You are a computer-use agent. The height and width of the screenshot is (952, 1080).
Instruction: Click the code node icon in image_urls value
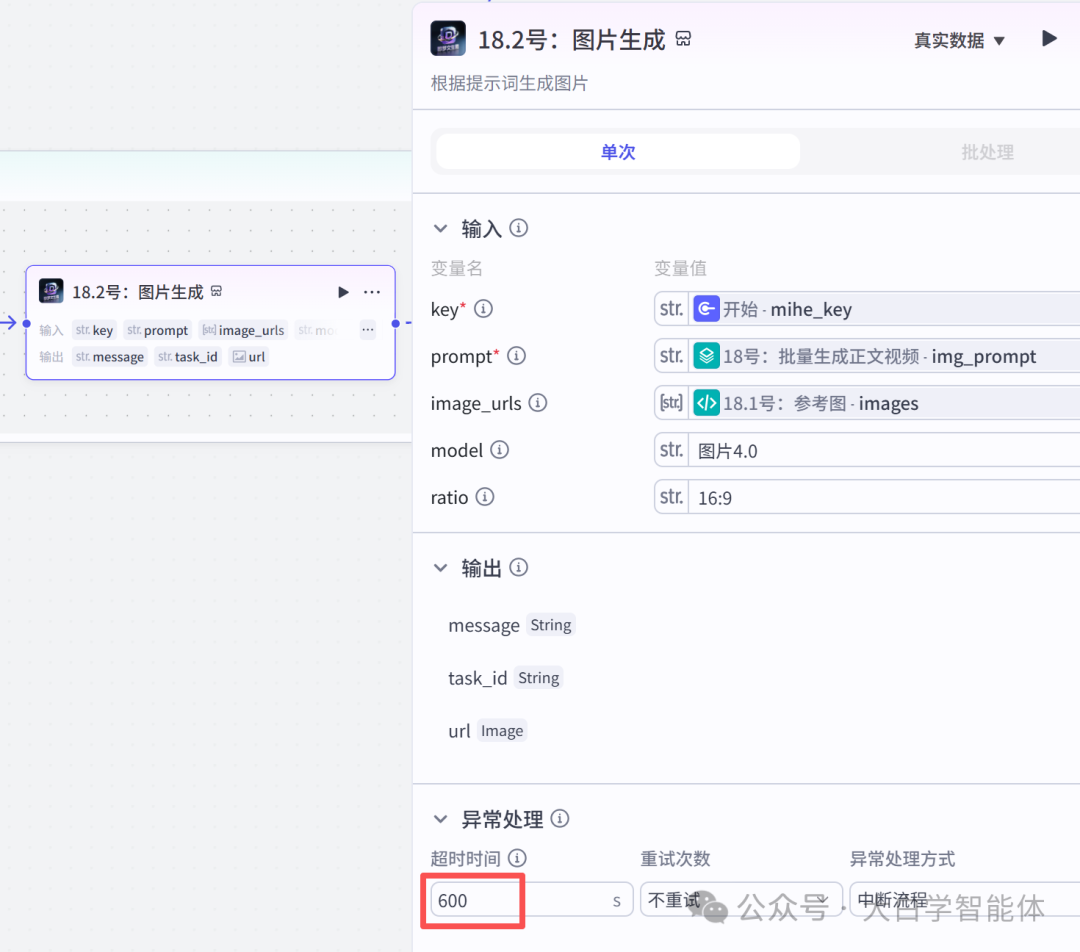tap(706, 403)
